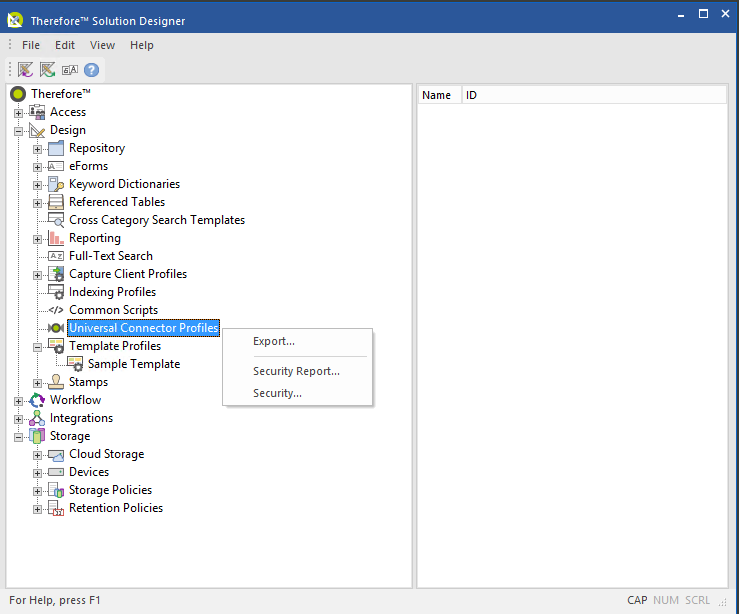Click the translation toolbar icon
The height and width of the screenshot is (614, 739).
click(x=69, y=70)
